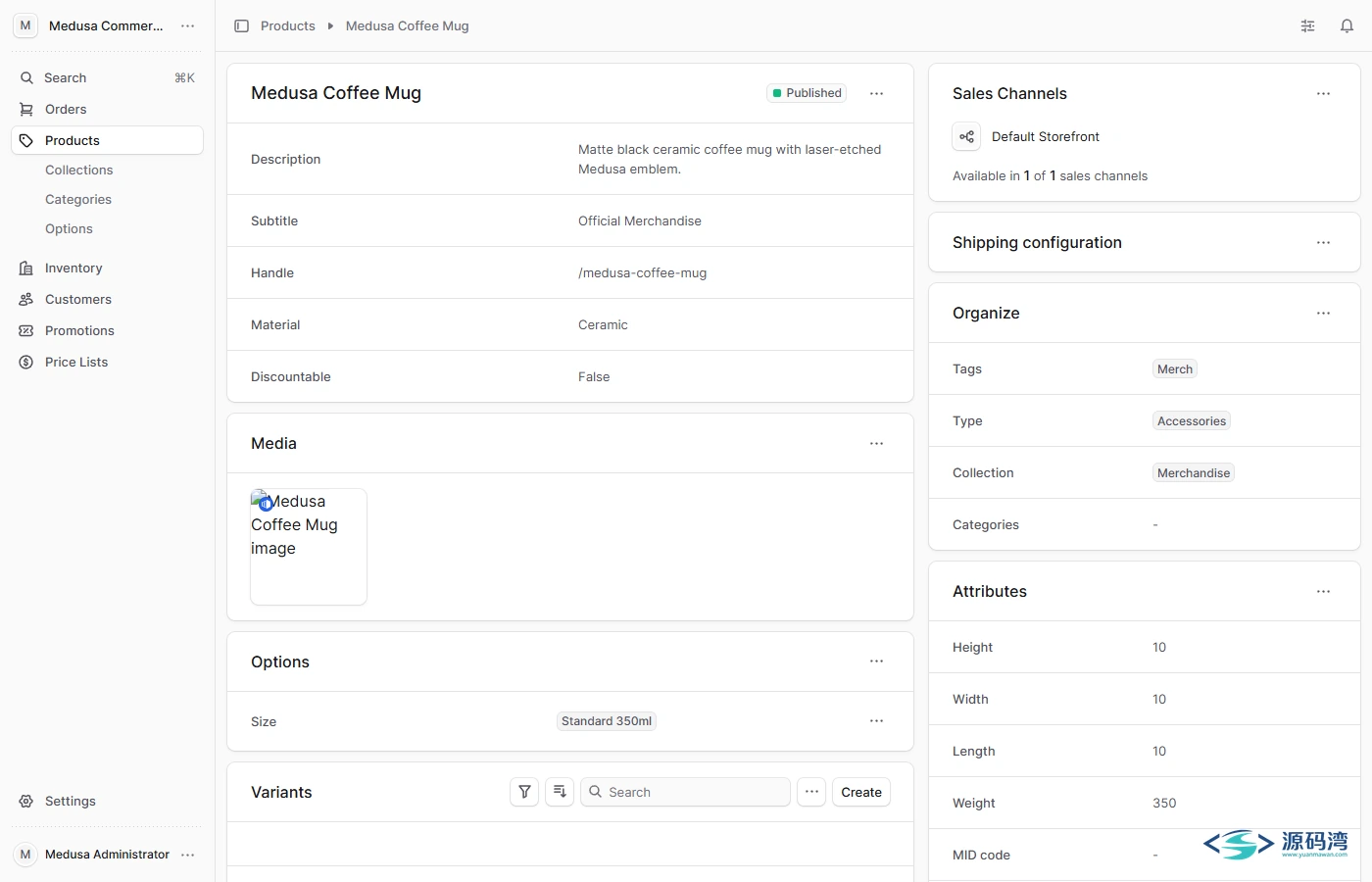Focus the Variants search field
Image resolution: width=1372 pixels, height=882 pixels.
point(685,792)
